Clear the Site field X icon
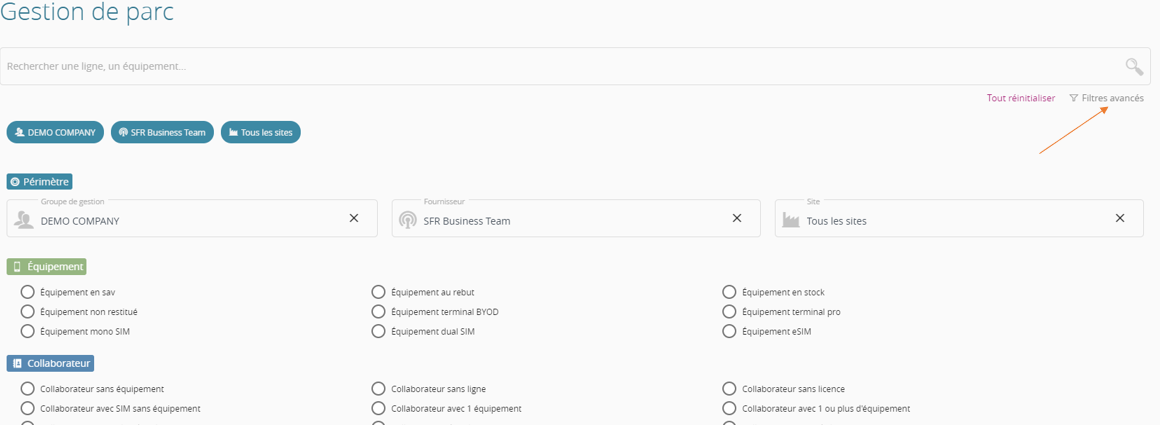This screenshot has width=1165, height=428. coord(1120,218)
